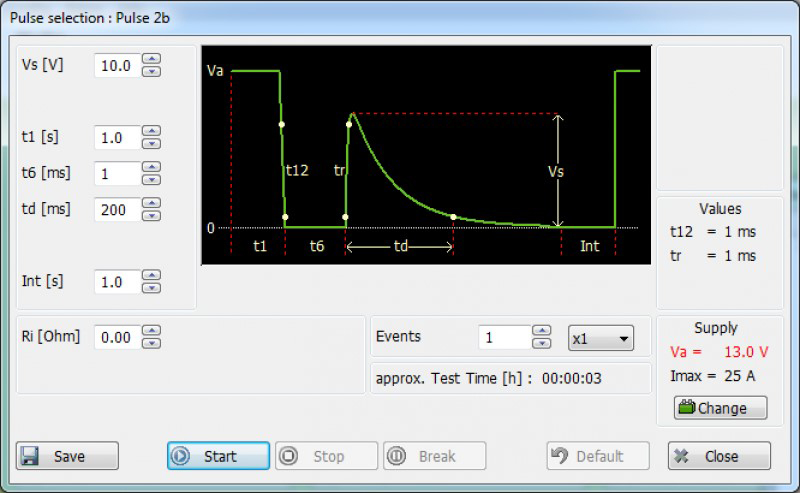Click the Va label in the waveform graph
This screenshot has height=493, width=800.
click(x=215, y=70)
